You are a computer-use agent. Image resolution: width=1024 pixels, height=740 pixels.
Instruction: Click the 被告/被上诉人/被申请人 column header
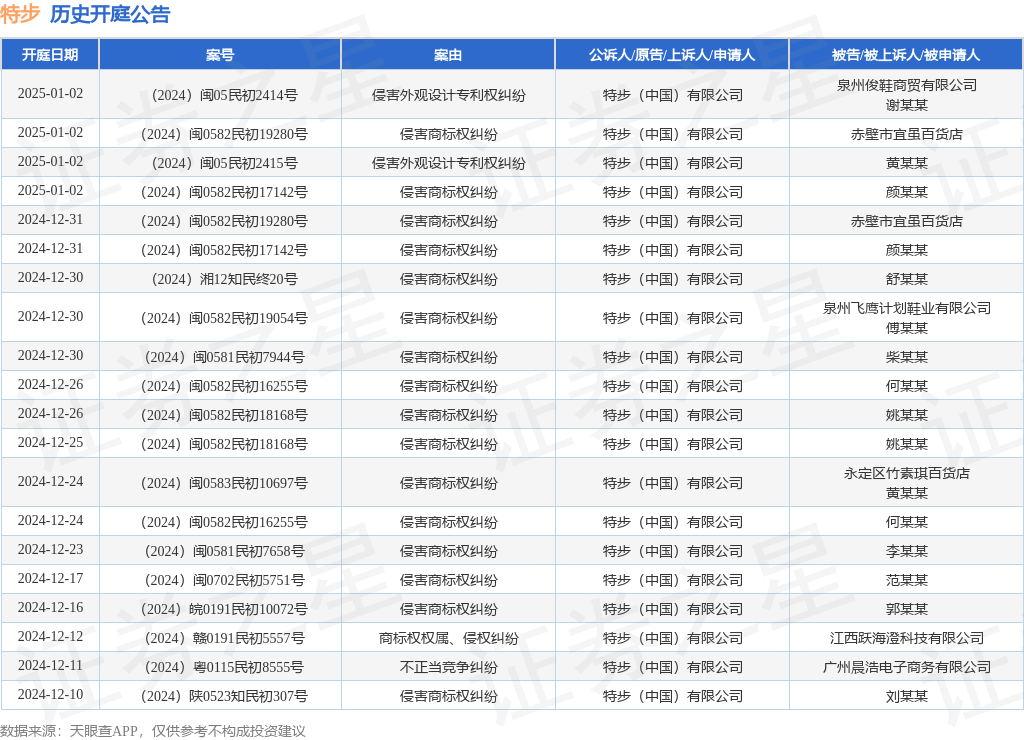click(x=906, y=55)
